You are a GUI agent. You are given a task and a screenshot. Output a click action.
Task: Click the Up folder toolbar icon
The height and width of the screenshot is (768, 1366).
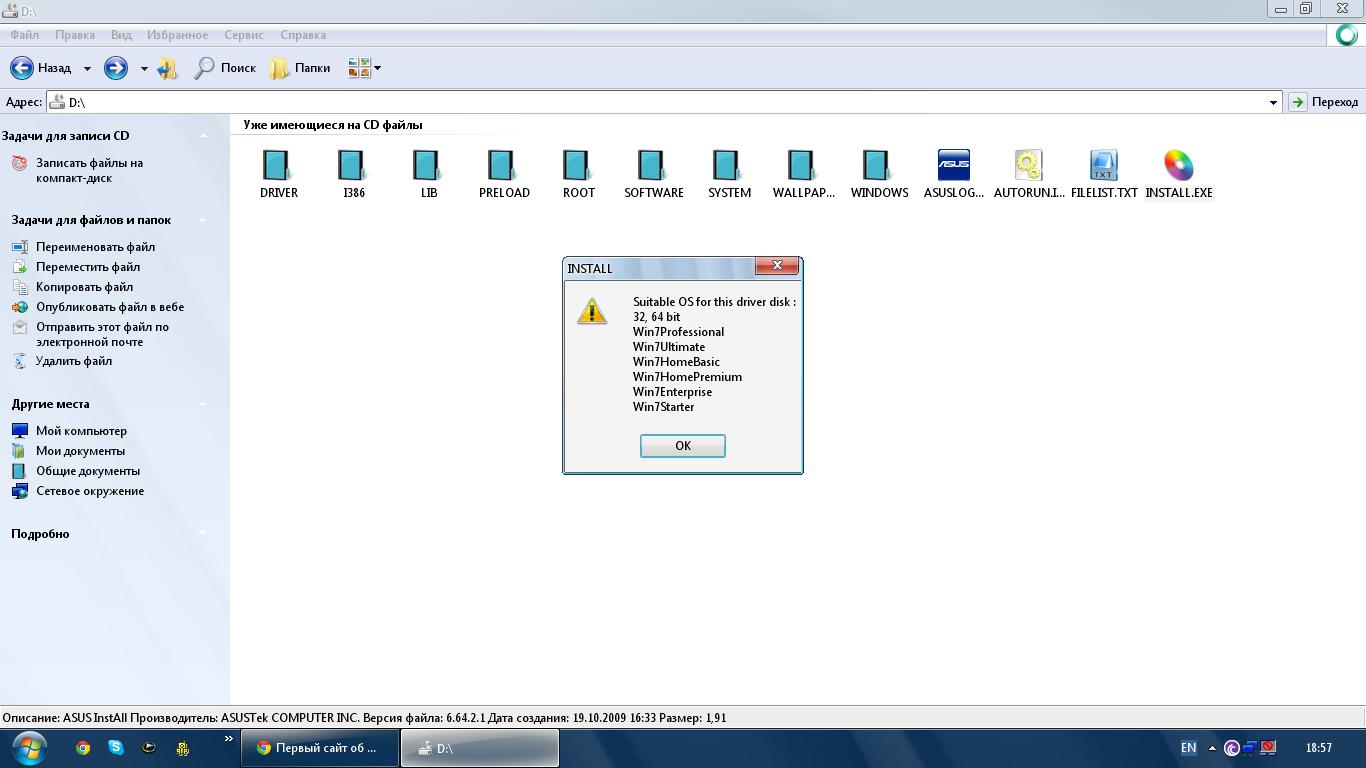[168, 68]
